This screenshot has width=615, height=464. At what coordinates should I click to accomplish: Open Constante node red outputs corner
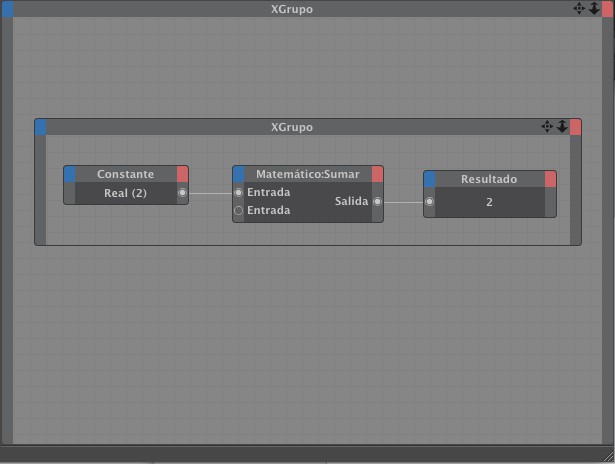tap(182, 174)
